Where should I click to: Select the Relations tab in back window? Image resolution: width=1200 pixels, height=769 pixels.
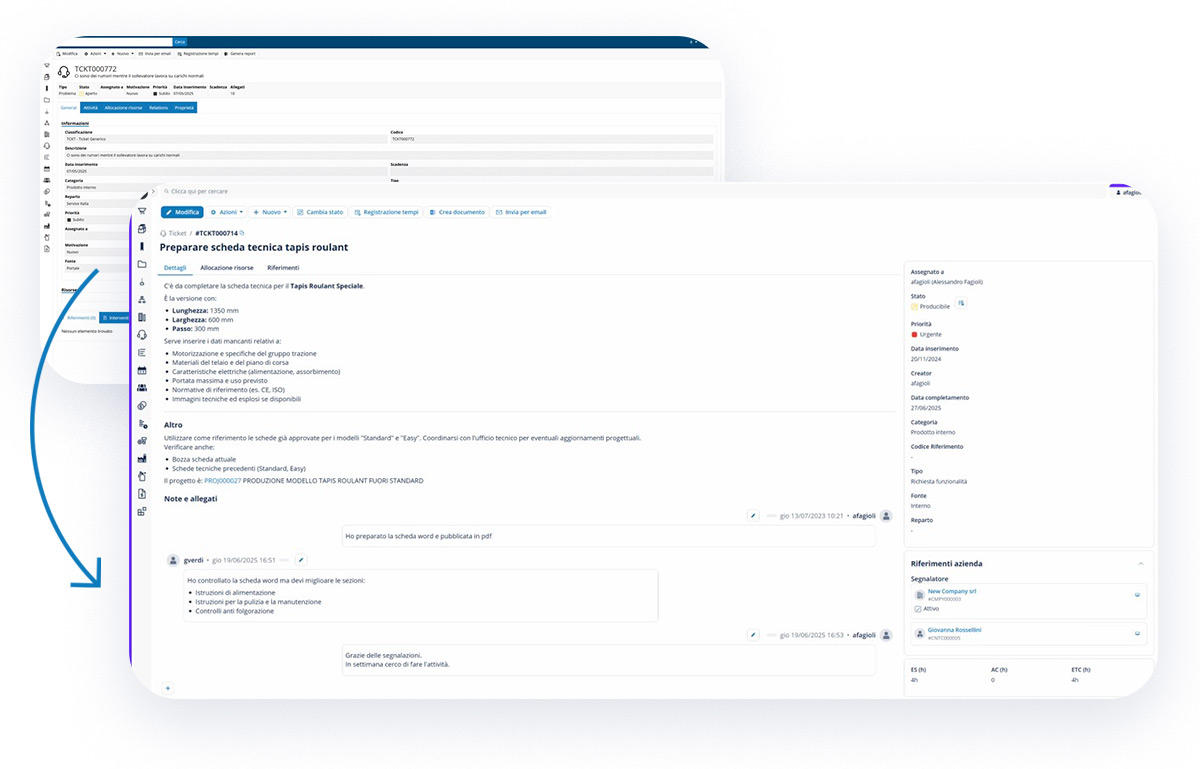pyautogui.click(x=158, y=107)
